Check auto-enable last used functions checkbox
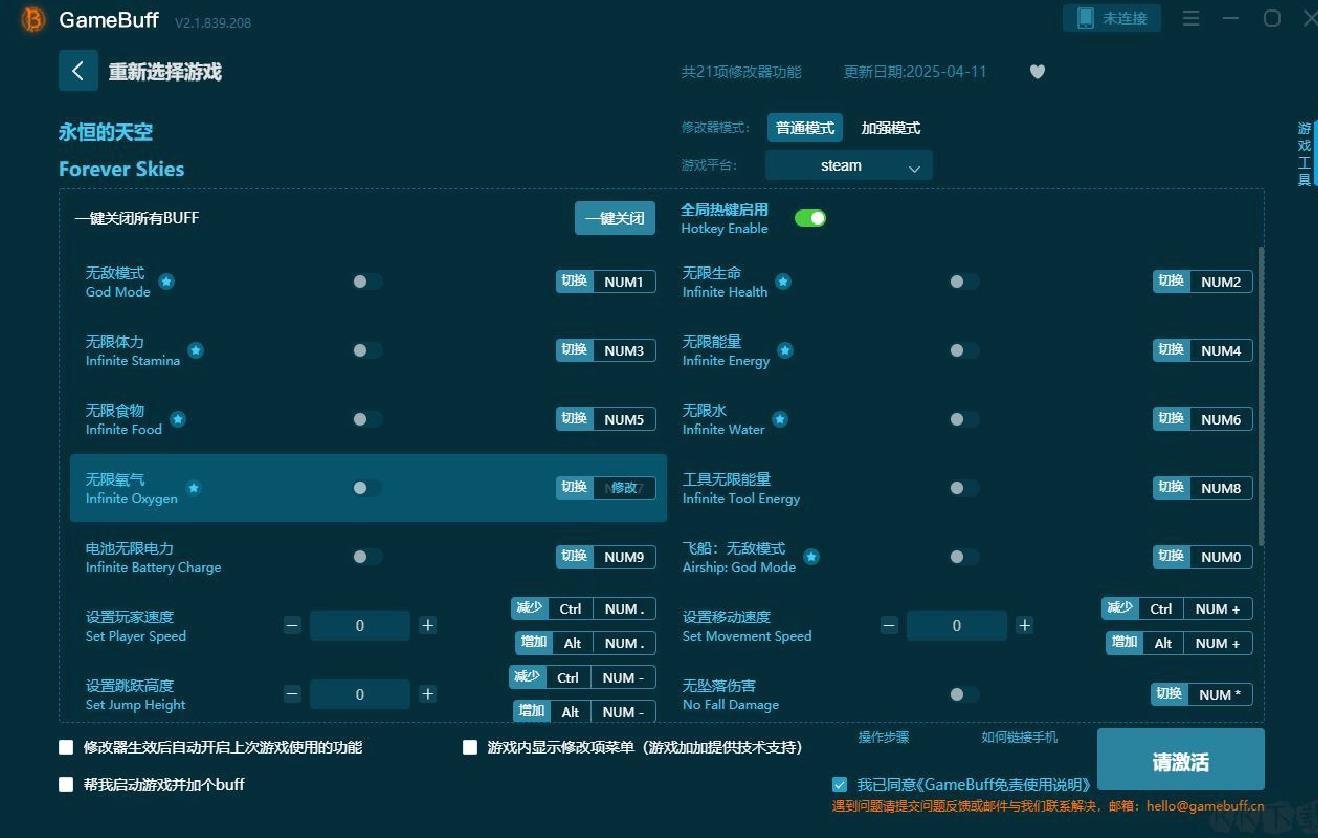The height and width of the screenshot is (838, 1318). coord(67,748)
